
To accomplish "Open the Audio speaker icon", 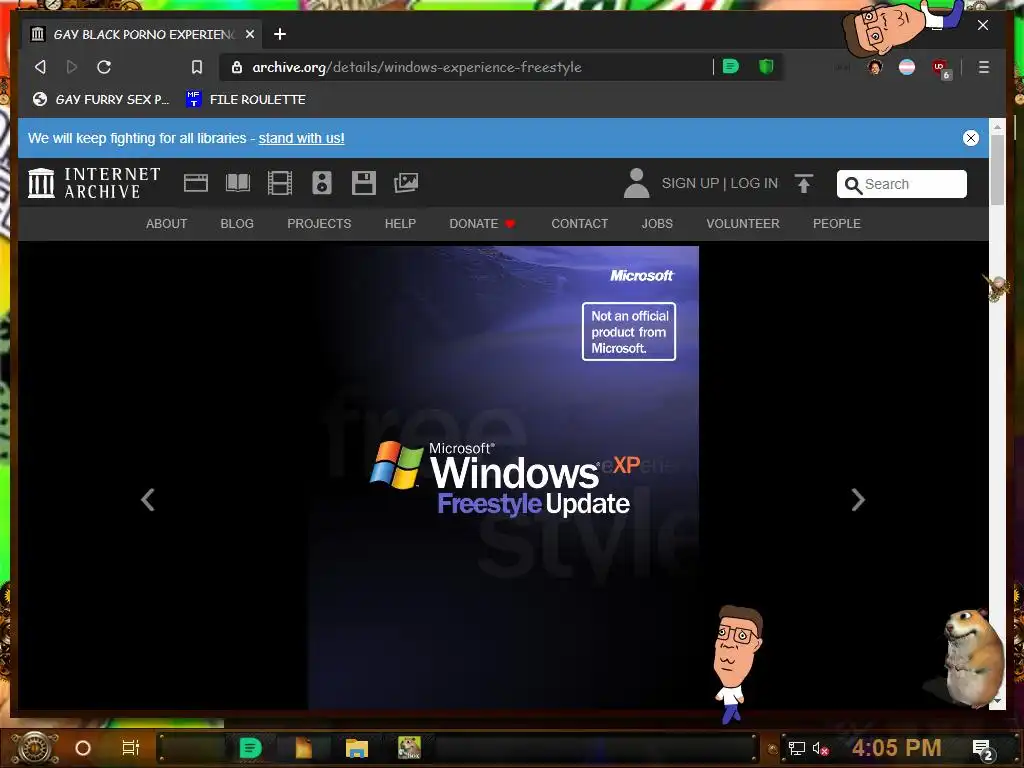I will 321,183.
